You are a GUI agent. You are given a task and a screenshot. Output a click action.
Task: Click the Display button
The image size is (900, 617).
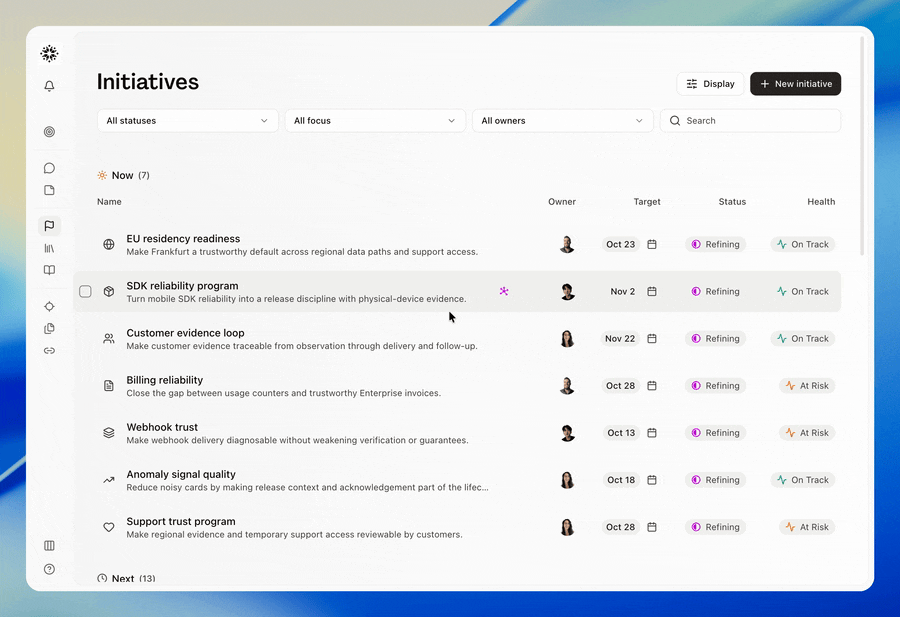pos(711,84)
